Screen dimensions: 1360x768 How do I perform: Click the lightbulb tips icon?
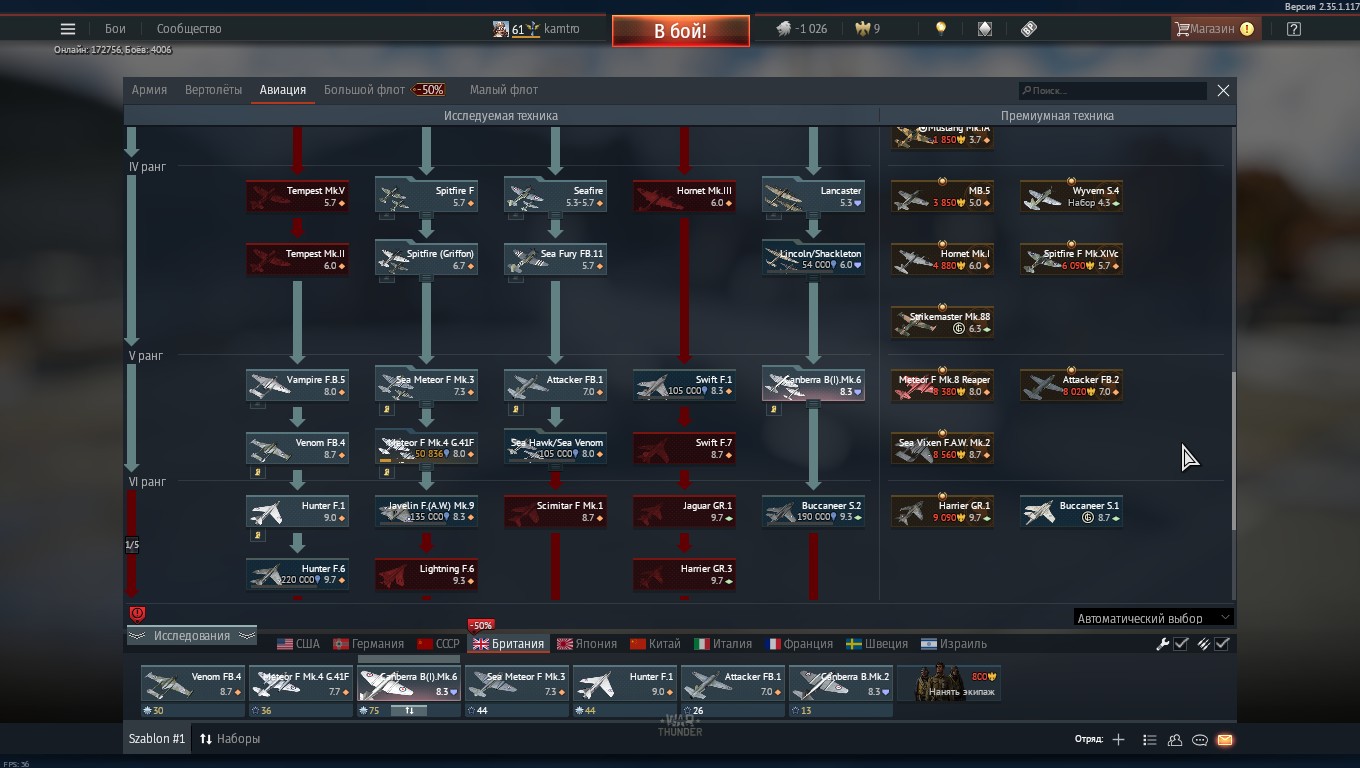point(940,29)
